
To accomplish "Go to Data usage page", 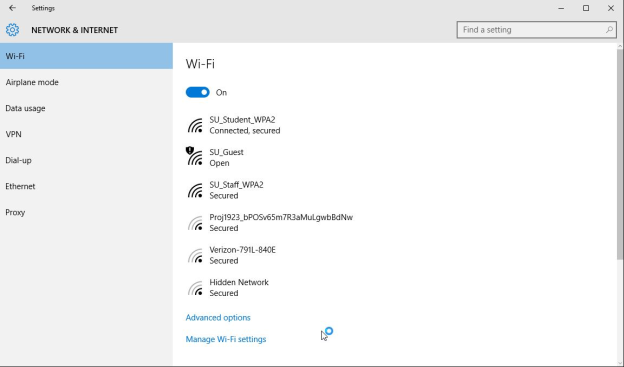I will point(86,108).
